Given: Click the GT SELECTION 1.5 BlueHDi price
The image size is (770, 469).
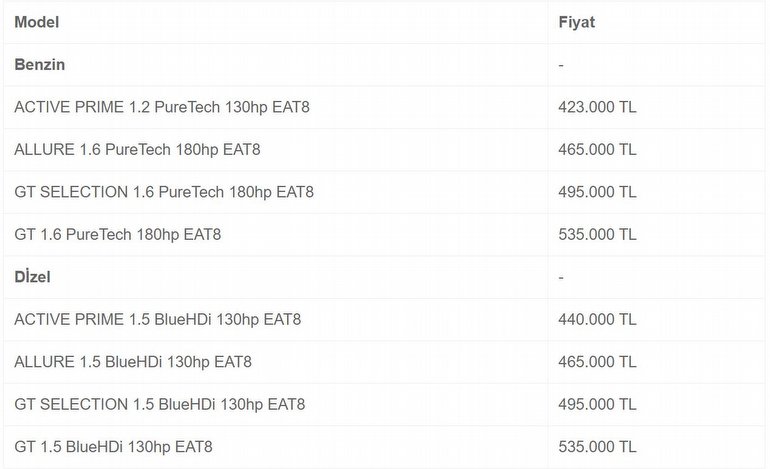Looking at the screenshot, I should [597, 404].
